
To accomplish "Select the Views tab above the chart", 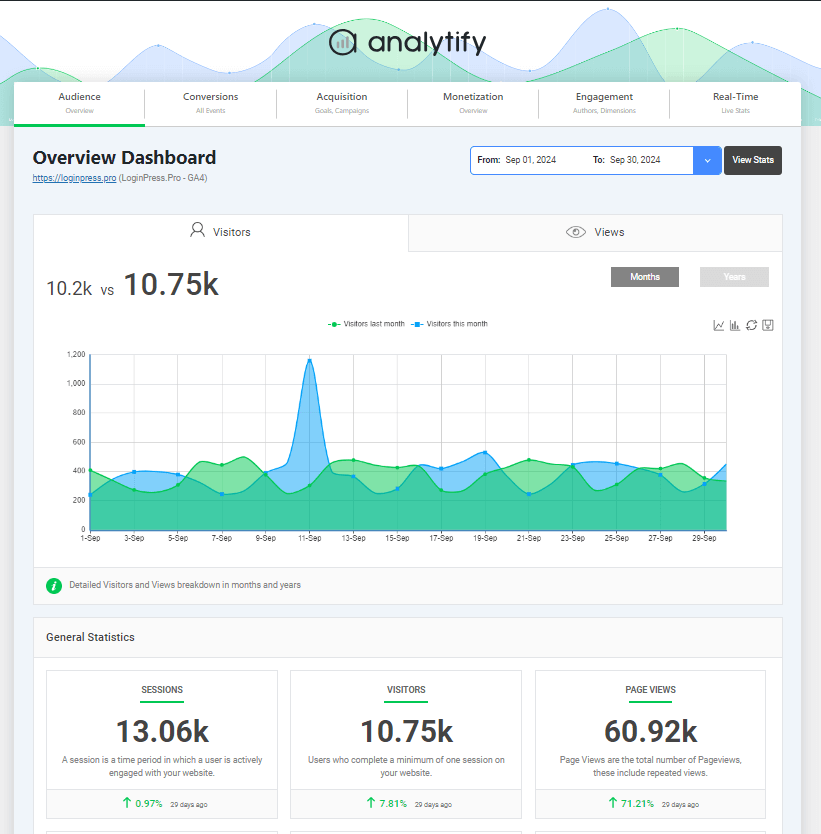I will coord(595,231).
